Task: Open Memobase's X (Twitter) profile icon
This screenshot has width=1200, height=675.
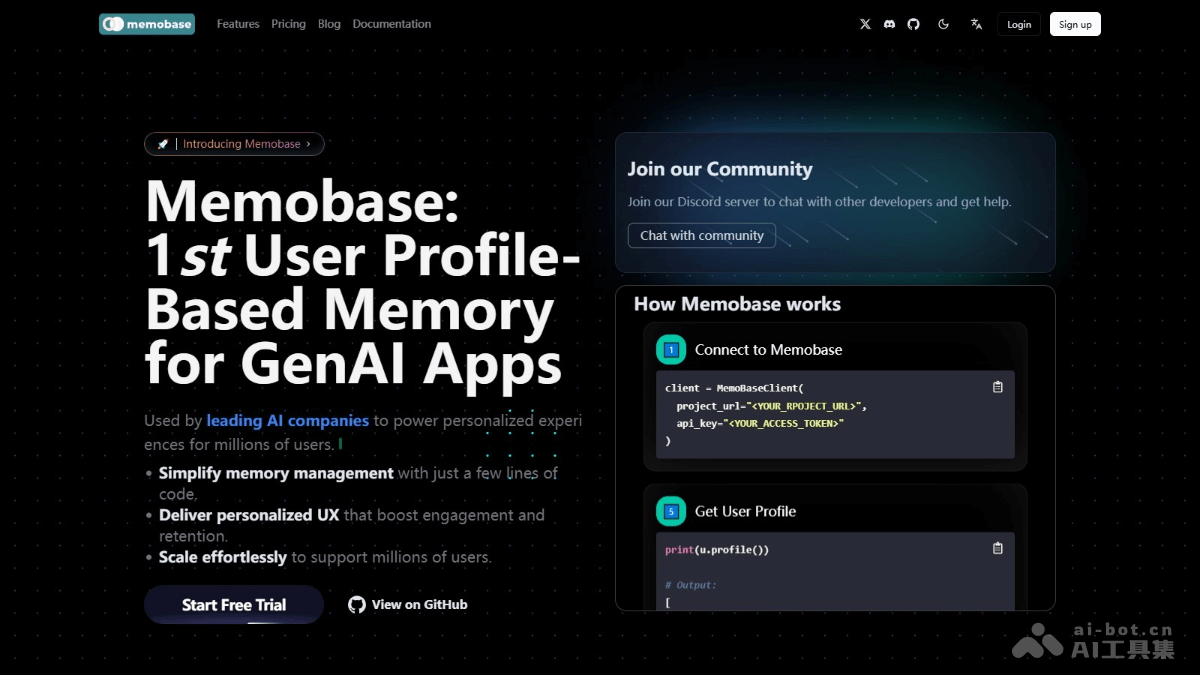Action: click(x=865, y=24)
